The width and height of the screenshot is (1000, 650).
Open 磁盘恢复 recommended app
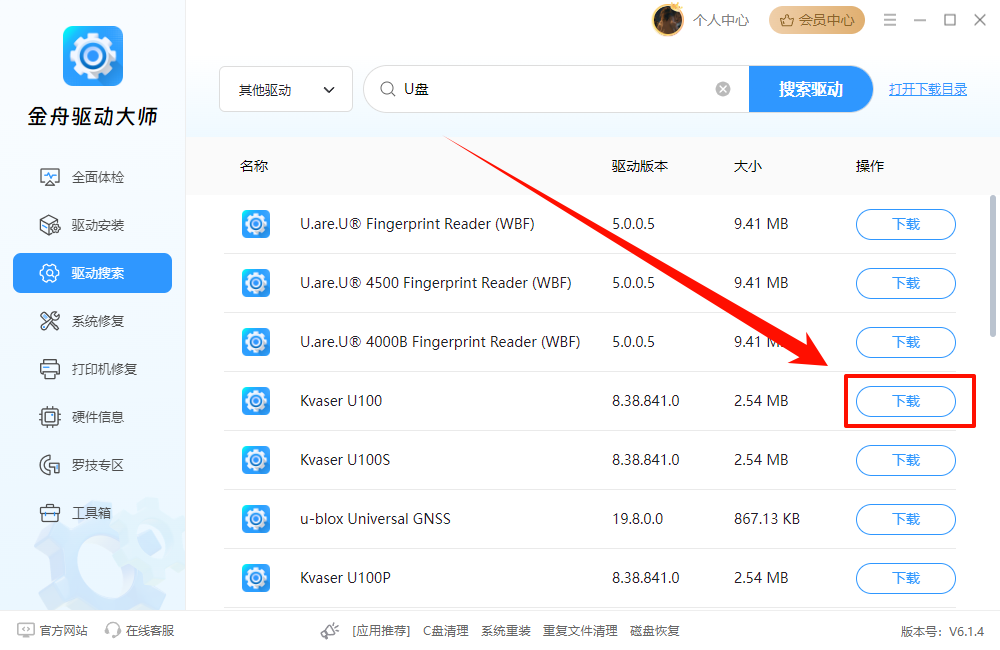[655, 631]
